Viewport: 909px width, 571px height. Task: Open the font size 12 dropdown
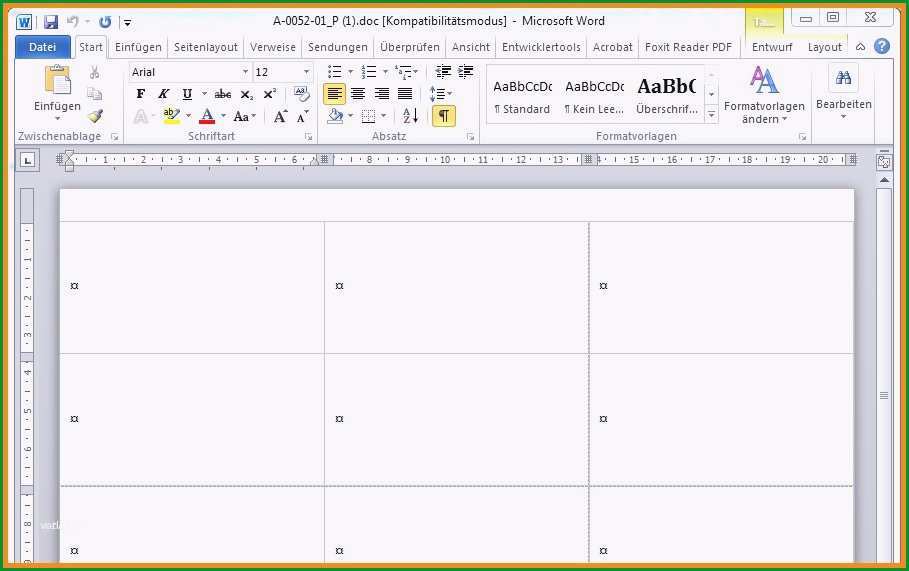306,72
